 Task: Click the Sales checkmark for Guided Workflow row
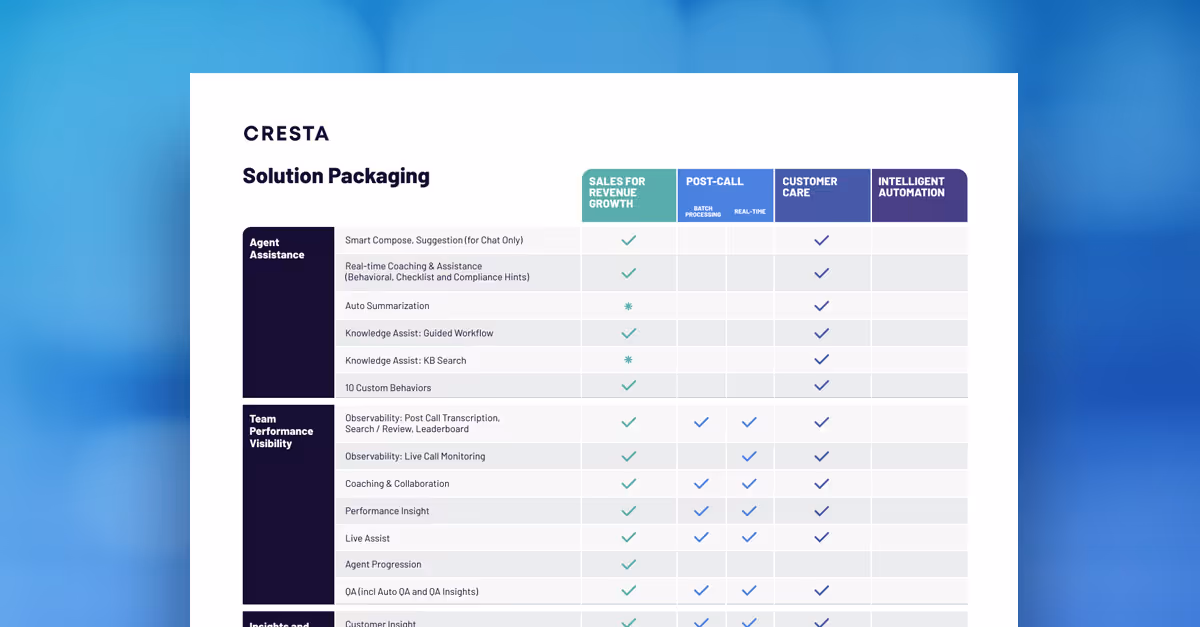(x=628, y=333)
